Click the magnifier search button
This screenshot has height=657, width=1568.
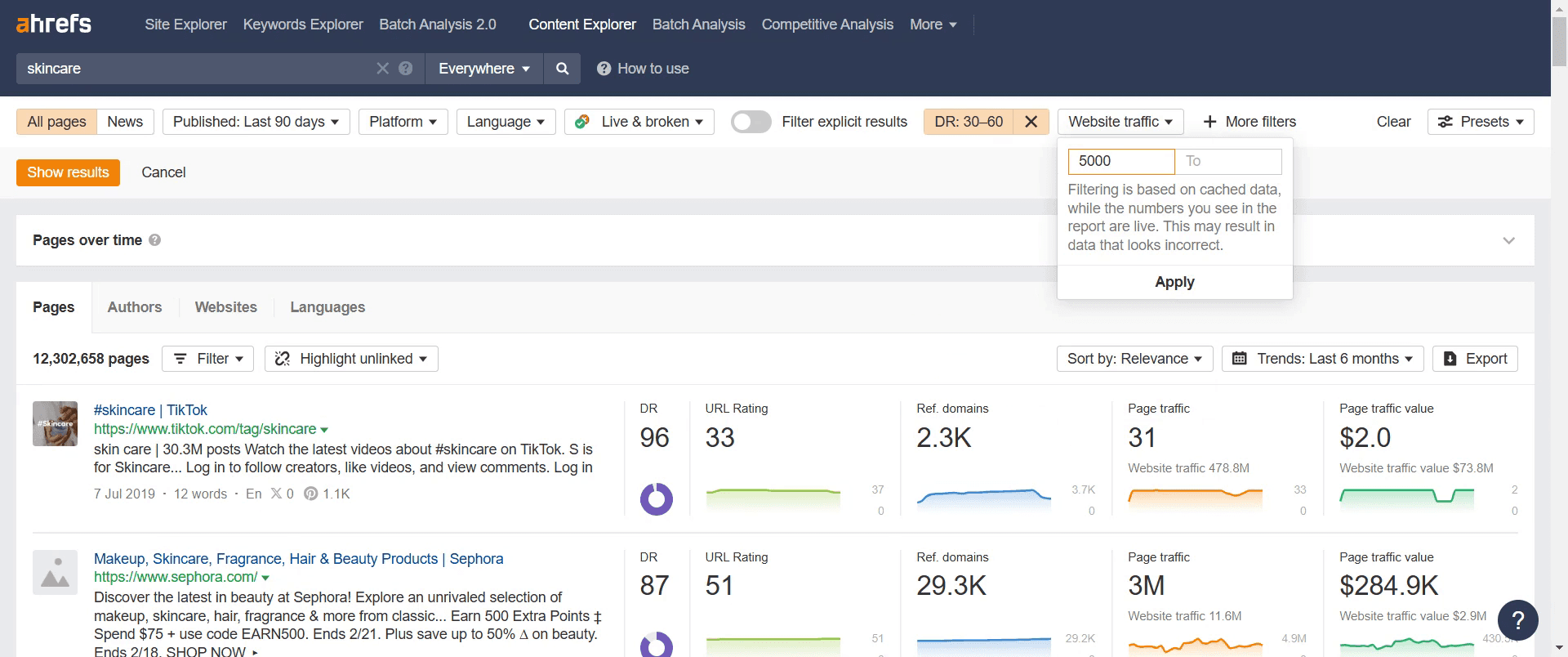point(562,69)
